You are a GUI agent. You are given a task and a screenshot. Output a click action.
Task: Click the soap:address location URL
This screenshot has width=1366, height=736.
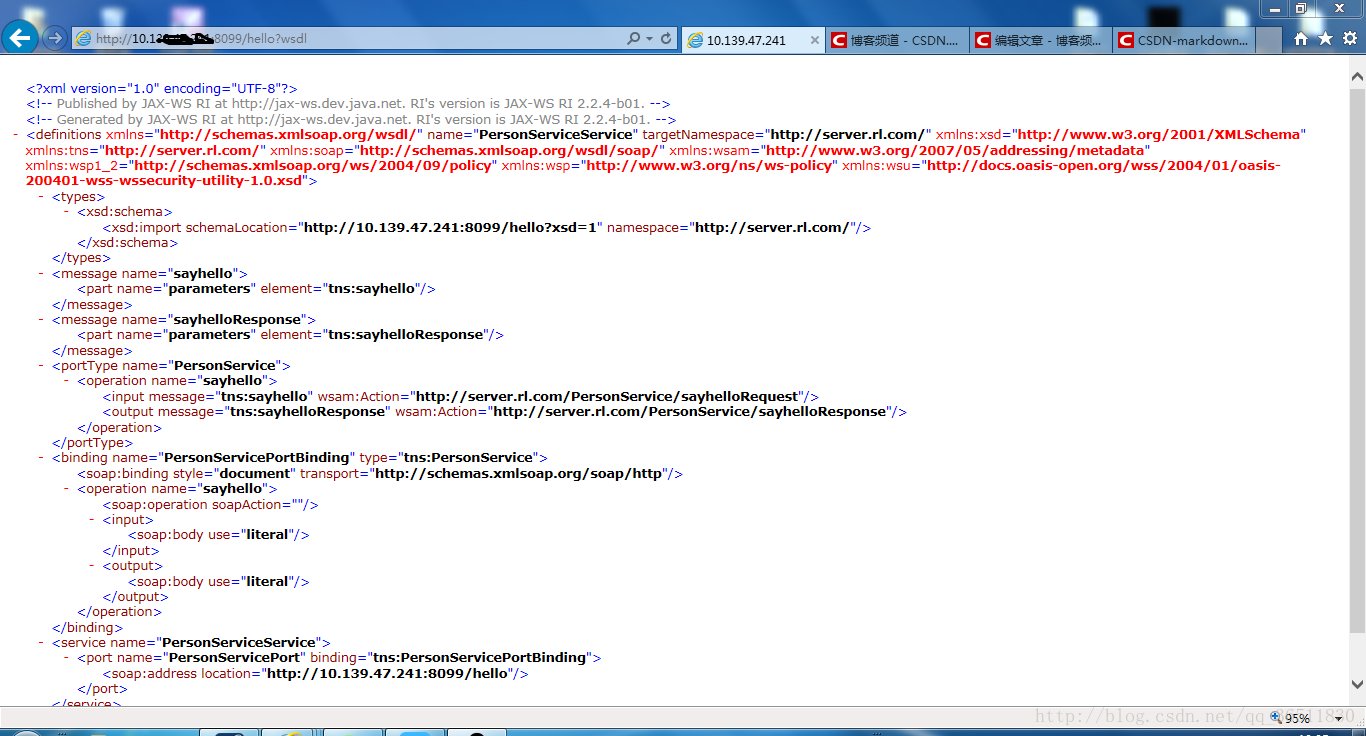click(x=386, y=673)
